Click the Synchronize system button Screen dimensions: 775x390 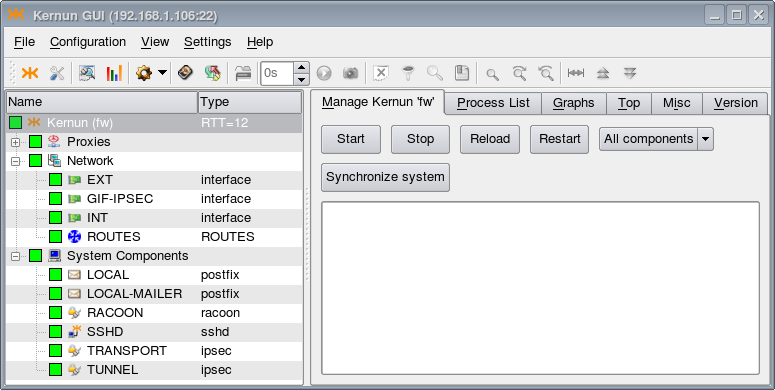click(x=385, y=177)
